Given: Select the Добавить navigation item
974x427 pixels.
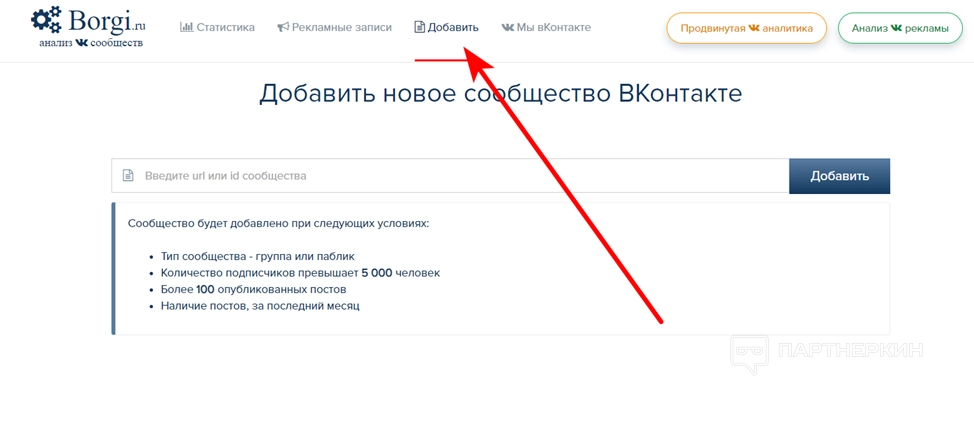Looking at the screenshot, I should (x=447, y=27).
